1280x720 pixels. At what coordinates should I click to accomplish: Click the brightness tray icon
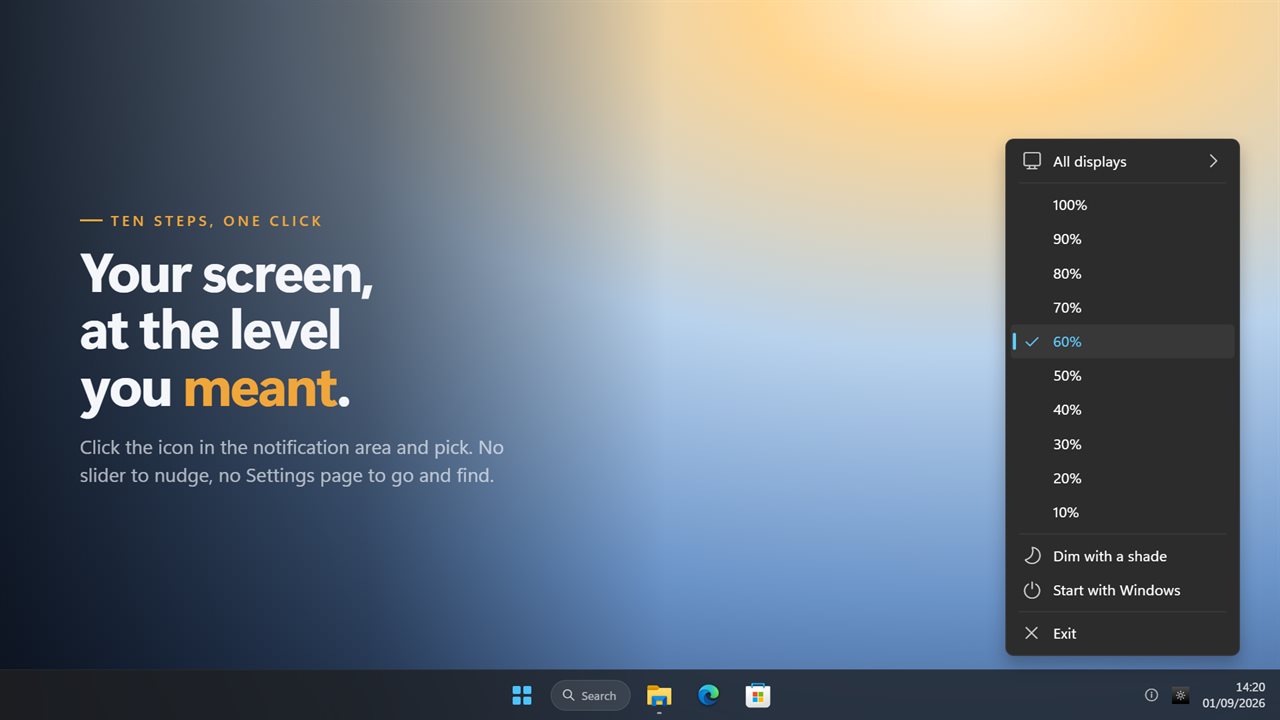1181,695
